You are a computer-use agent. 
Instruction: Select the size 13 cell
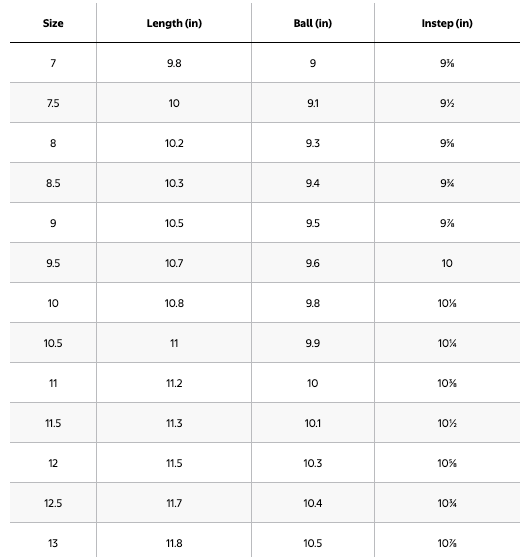click(x=53, y=543)
